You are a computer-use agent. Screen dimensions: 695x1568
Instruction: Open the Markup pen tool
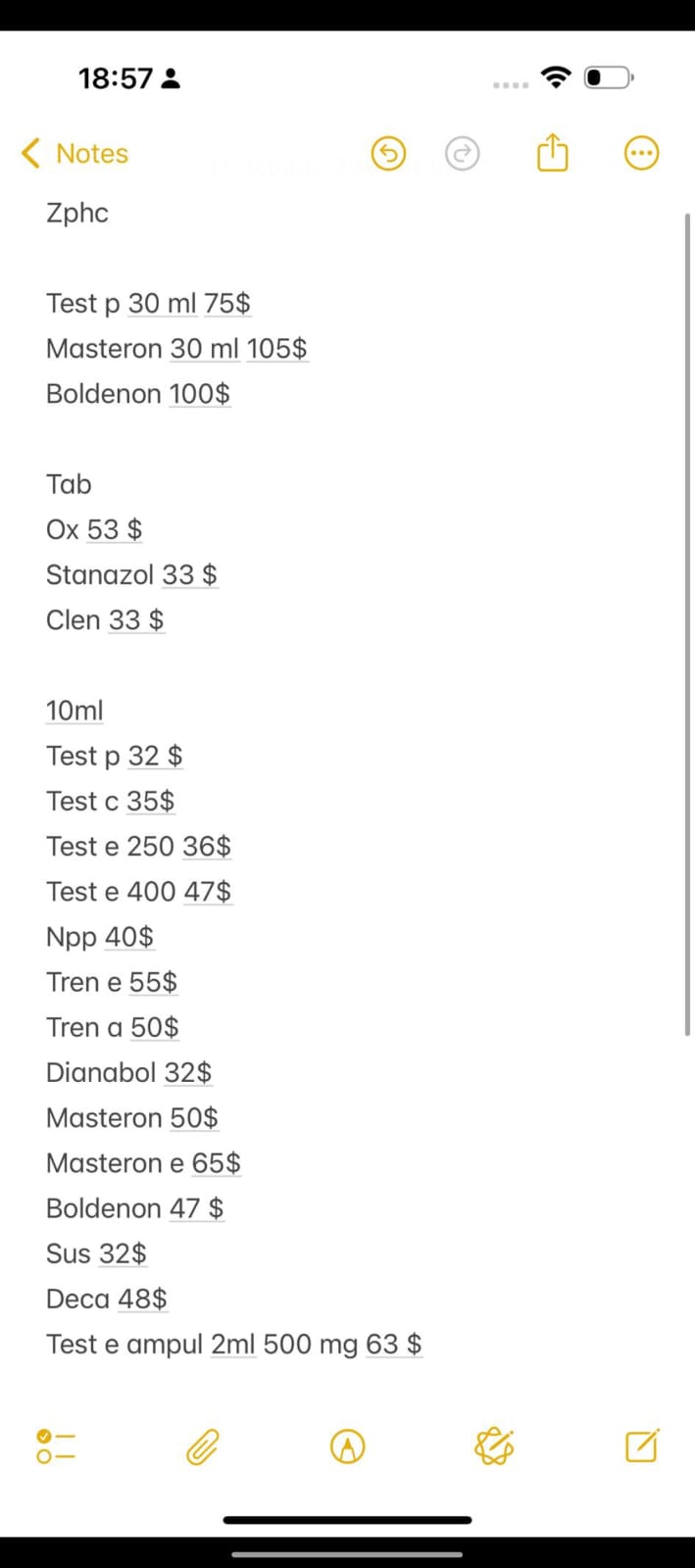click(348, 1446)
